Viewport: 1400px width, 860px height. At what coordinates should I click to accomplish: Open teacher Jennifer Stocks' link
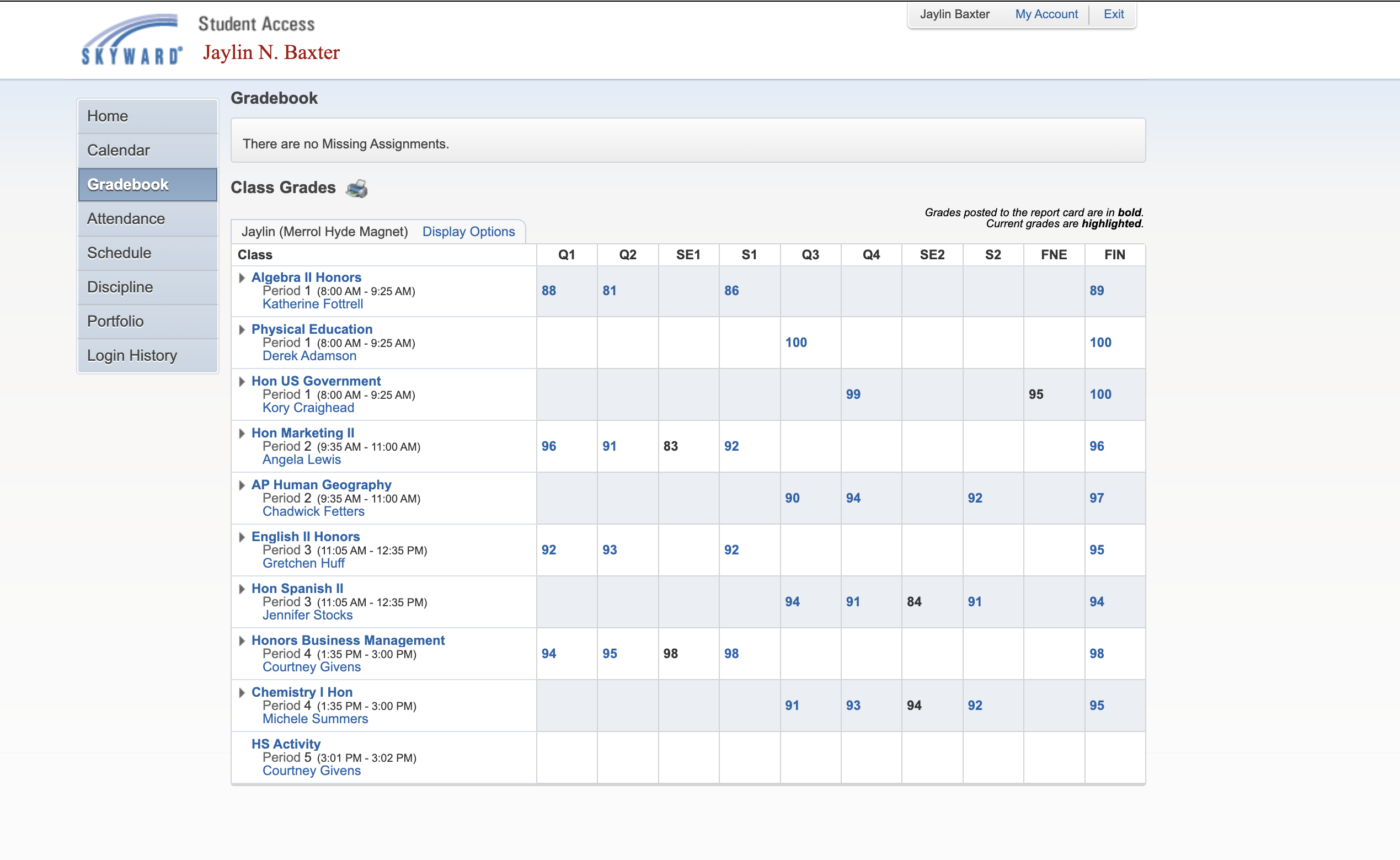tap(308, 615)
